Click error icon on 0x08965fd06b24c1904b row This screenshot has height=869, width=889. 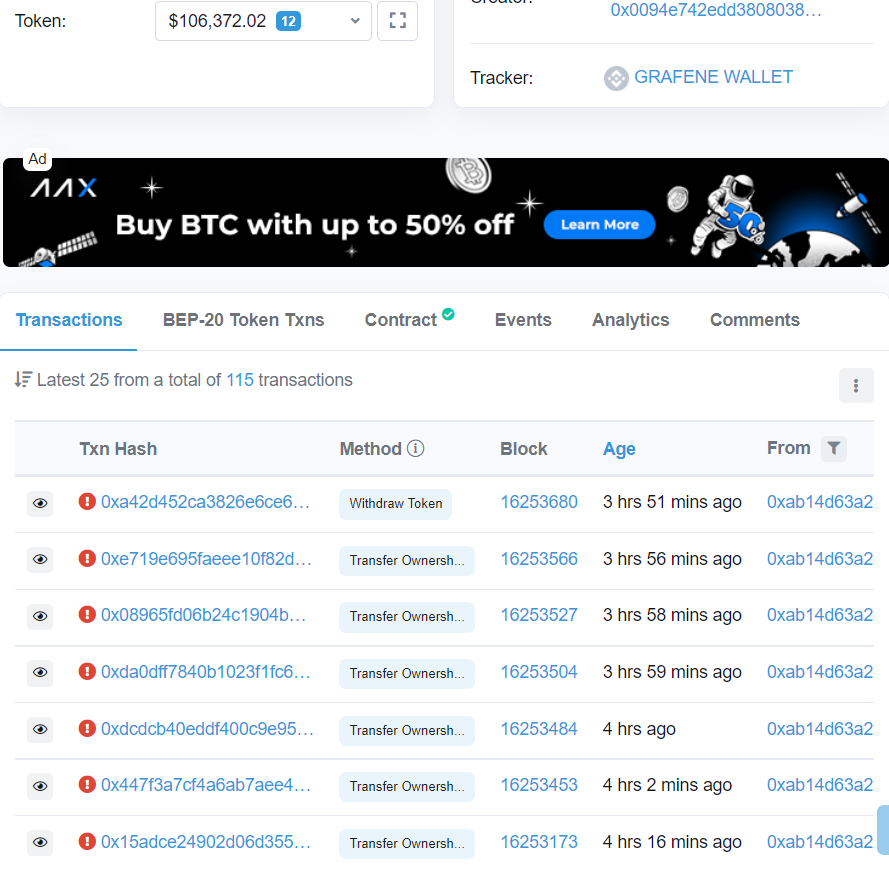coord(87,614)
